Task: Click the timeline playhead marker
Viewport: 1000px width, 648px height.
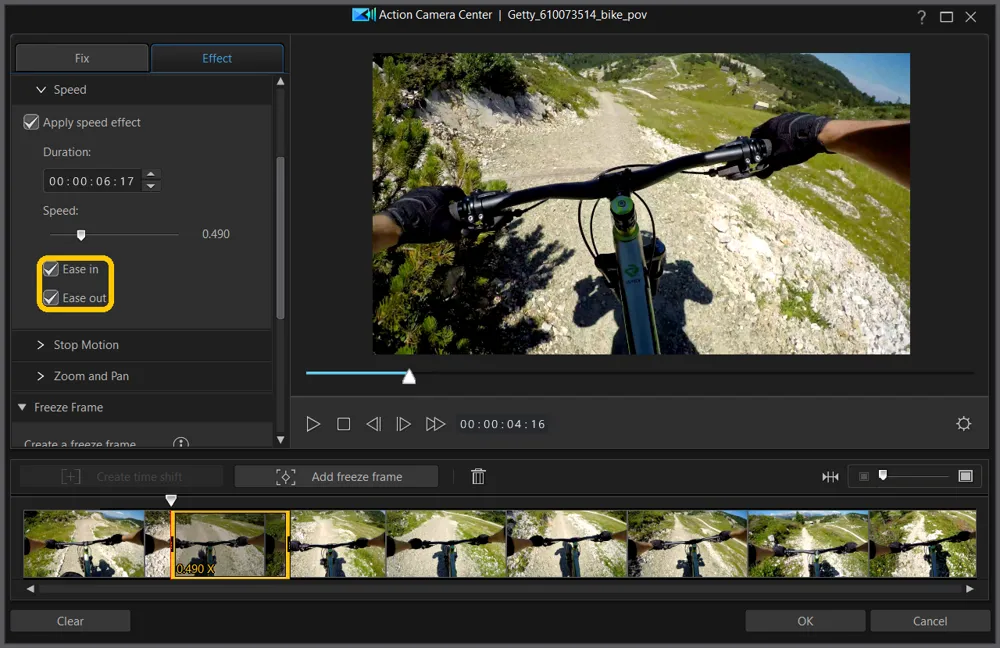Action: 171,500
